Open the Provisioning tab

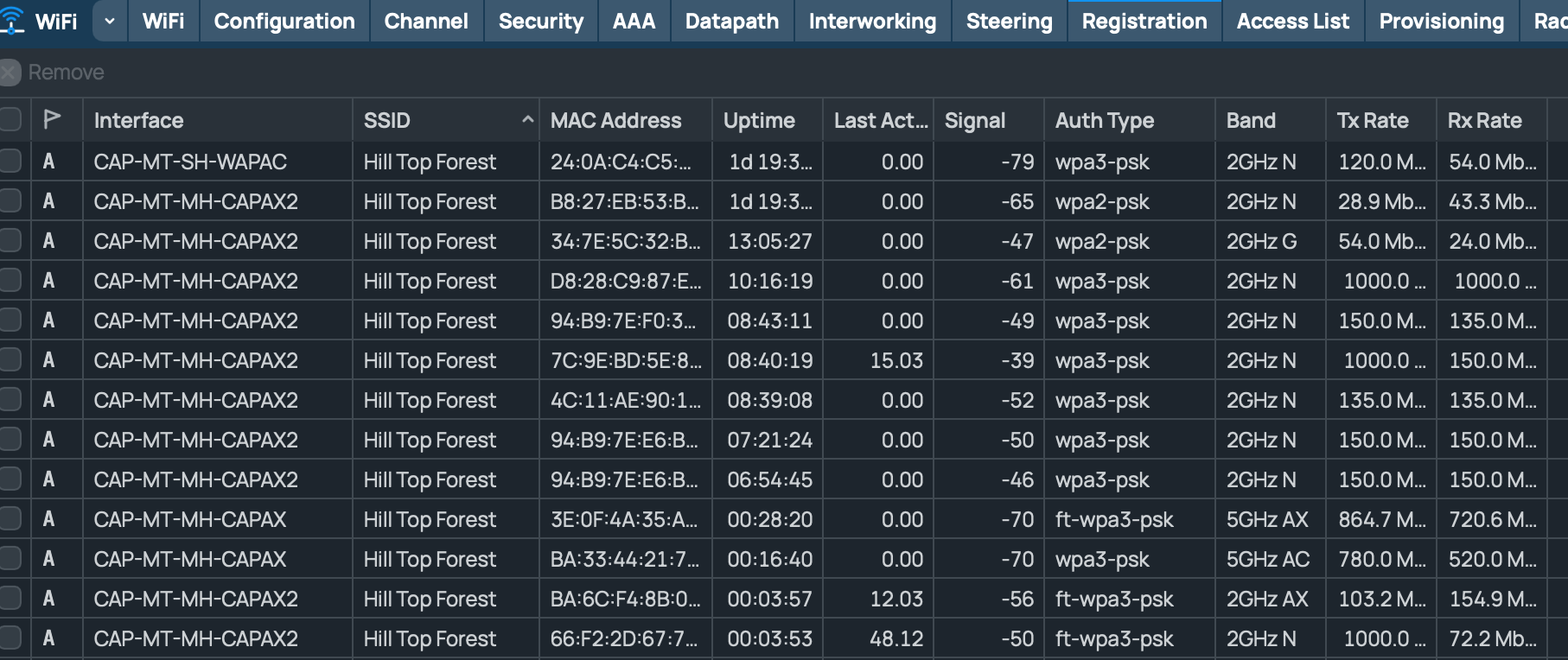pyautogui.click(x=1442, y=21)
